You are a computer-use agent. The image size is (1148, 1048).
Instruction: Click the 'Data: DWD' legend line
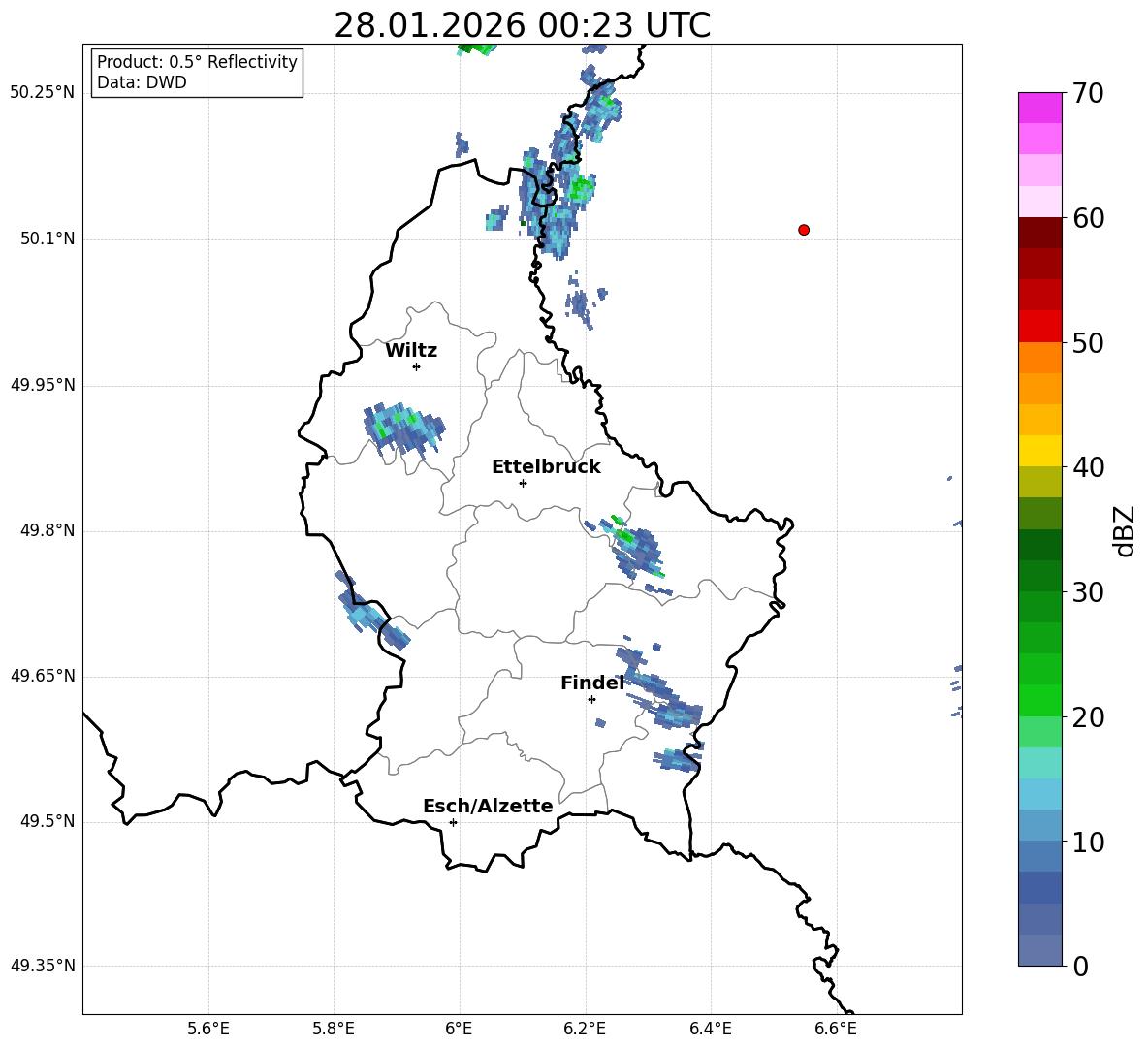142,82
